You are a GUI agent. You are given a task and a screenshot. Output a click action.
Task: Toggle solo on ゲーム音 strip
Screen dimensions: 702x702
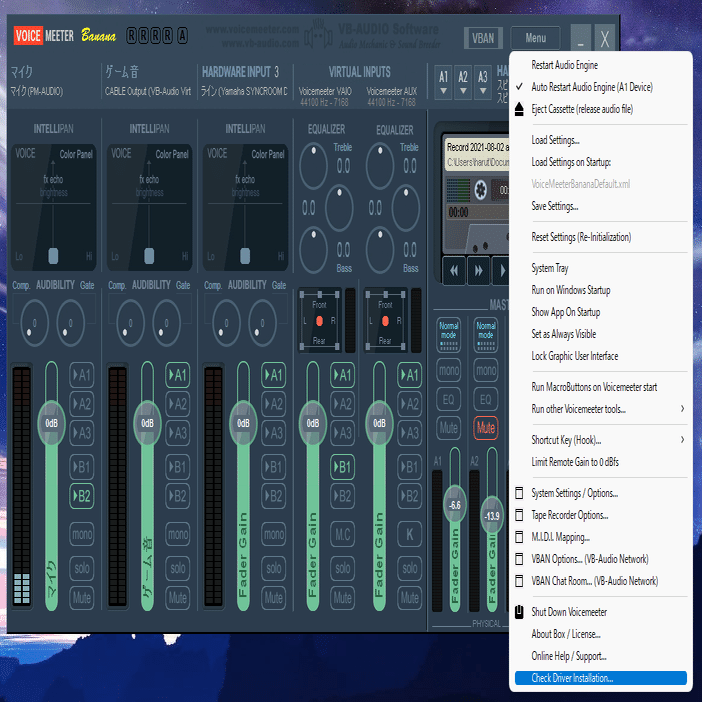(x=178, y=568)
